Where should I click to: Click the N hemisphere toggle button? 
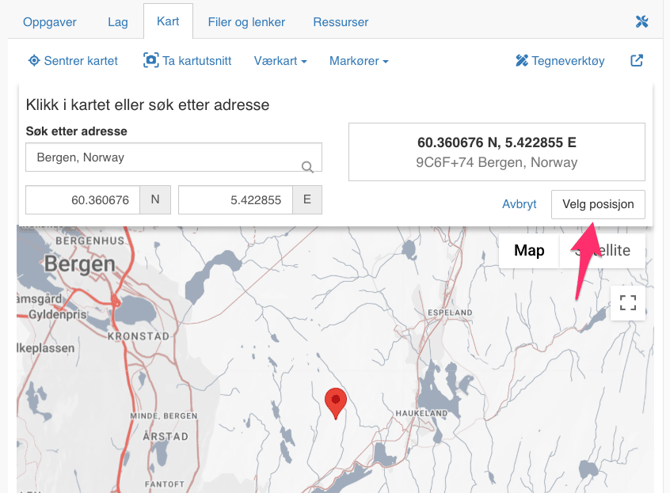(x=155, y=200)
